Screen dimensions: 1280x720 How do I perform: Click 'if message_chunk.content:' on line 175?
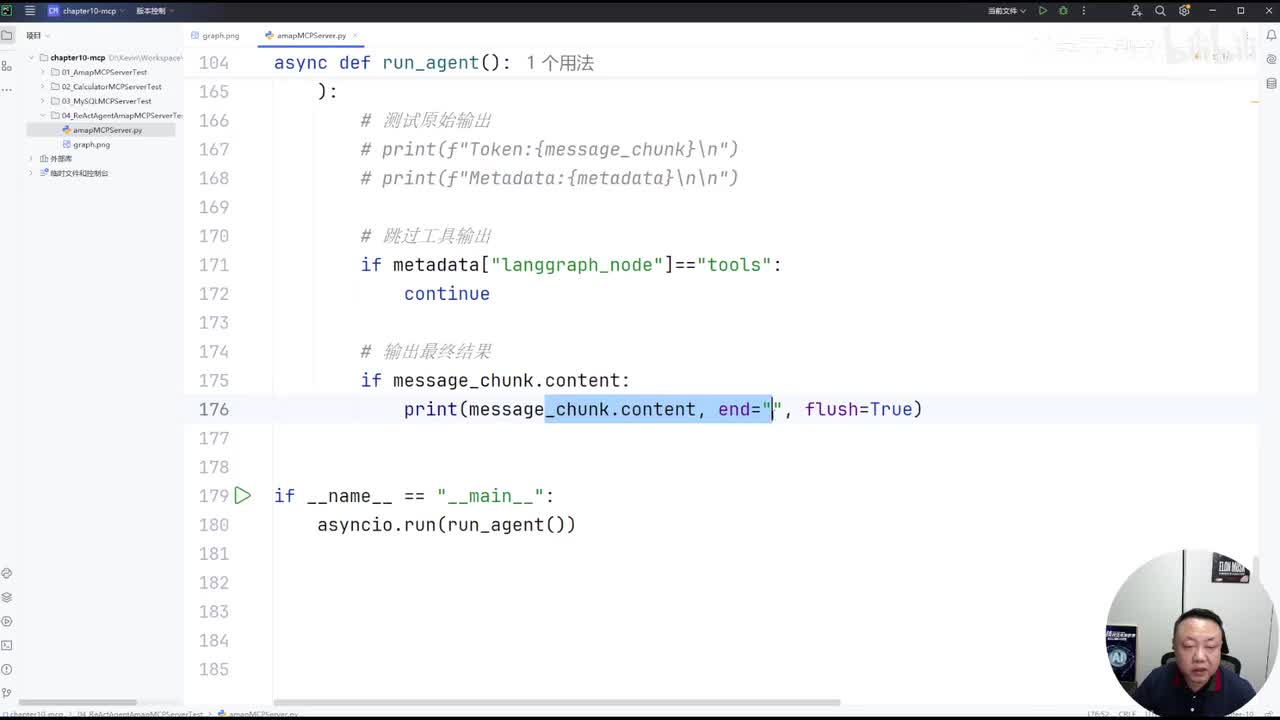496,381
